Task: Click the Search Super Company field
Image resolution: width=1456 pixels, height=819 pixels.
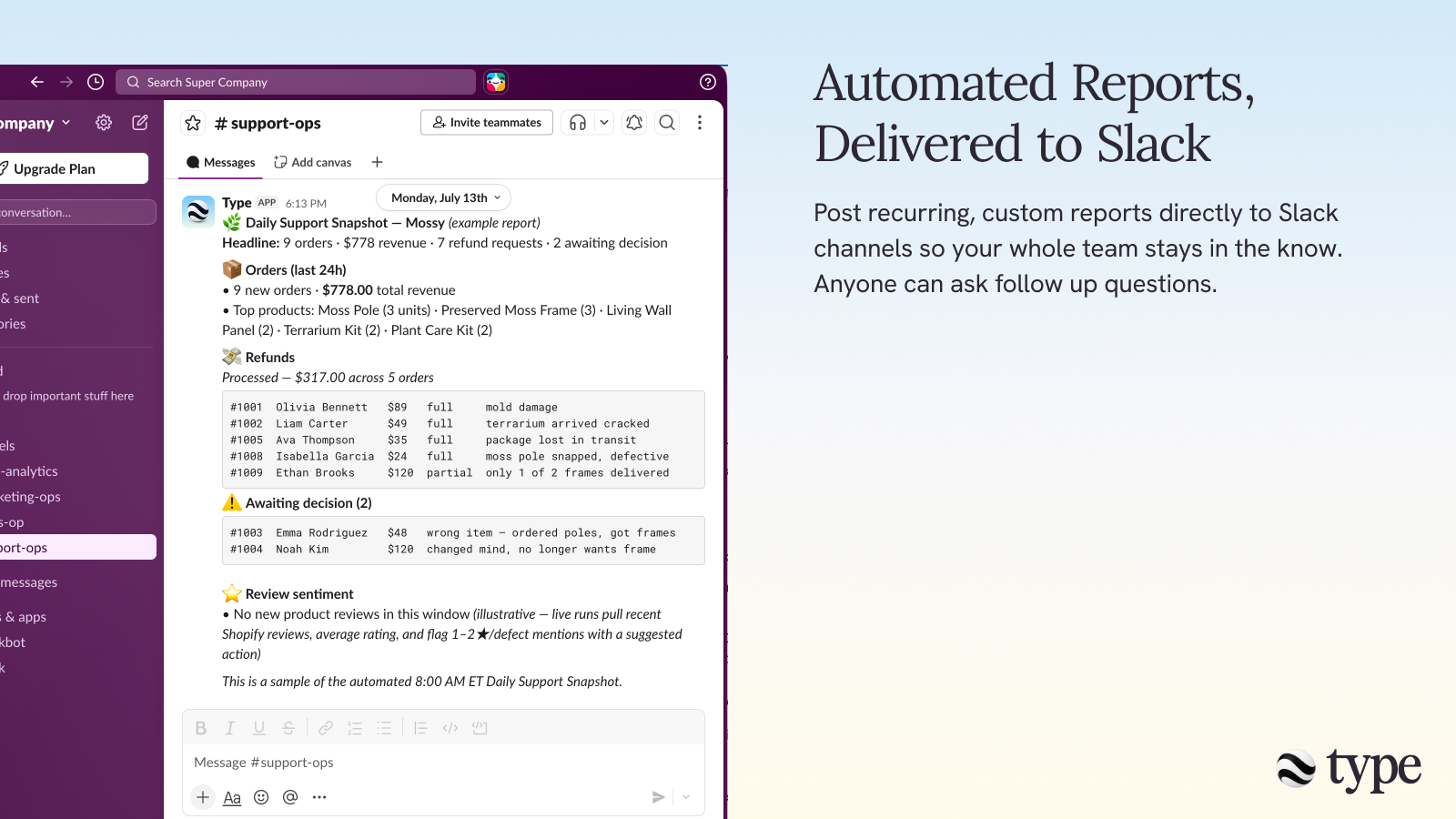Action: 296,82
